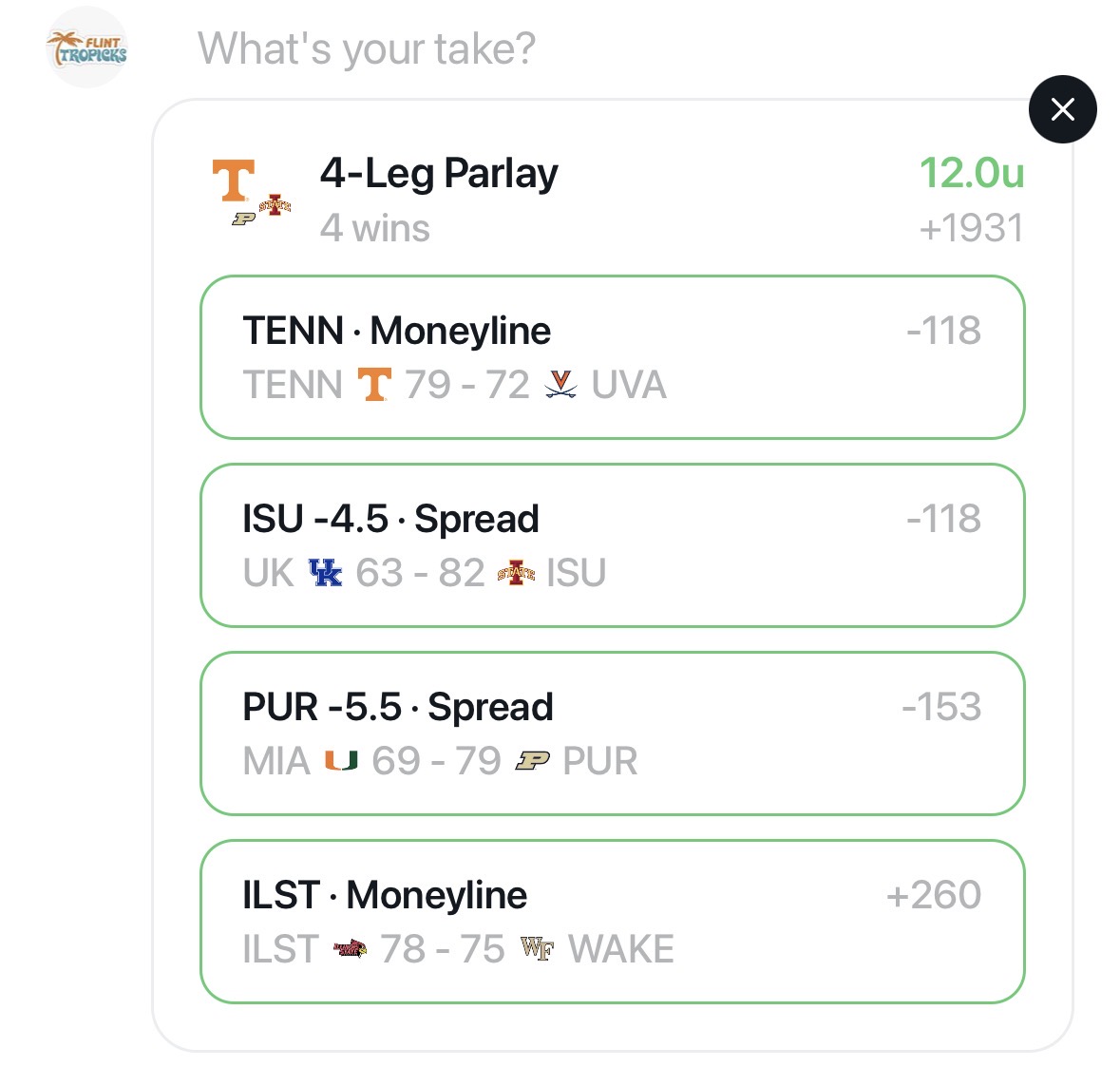The width and height of the screenshot is (1120, 1067).
Task: Open the TENN Moneyline leg card
Action: pyautogui.click(x=612, y=357)
